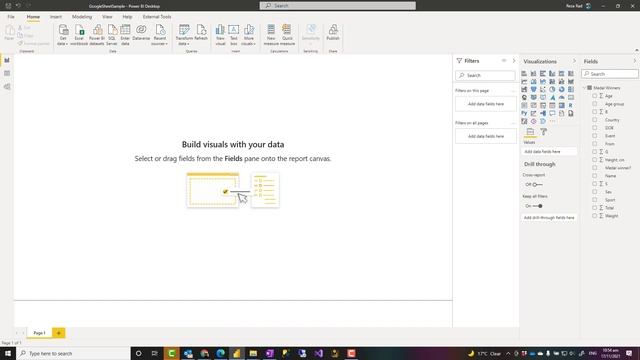
Task: Check the Event field
Action: [x=595, y=136]
